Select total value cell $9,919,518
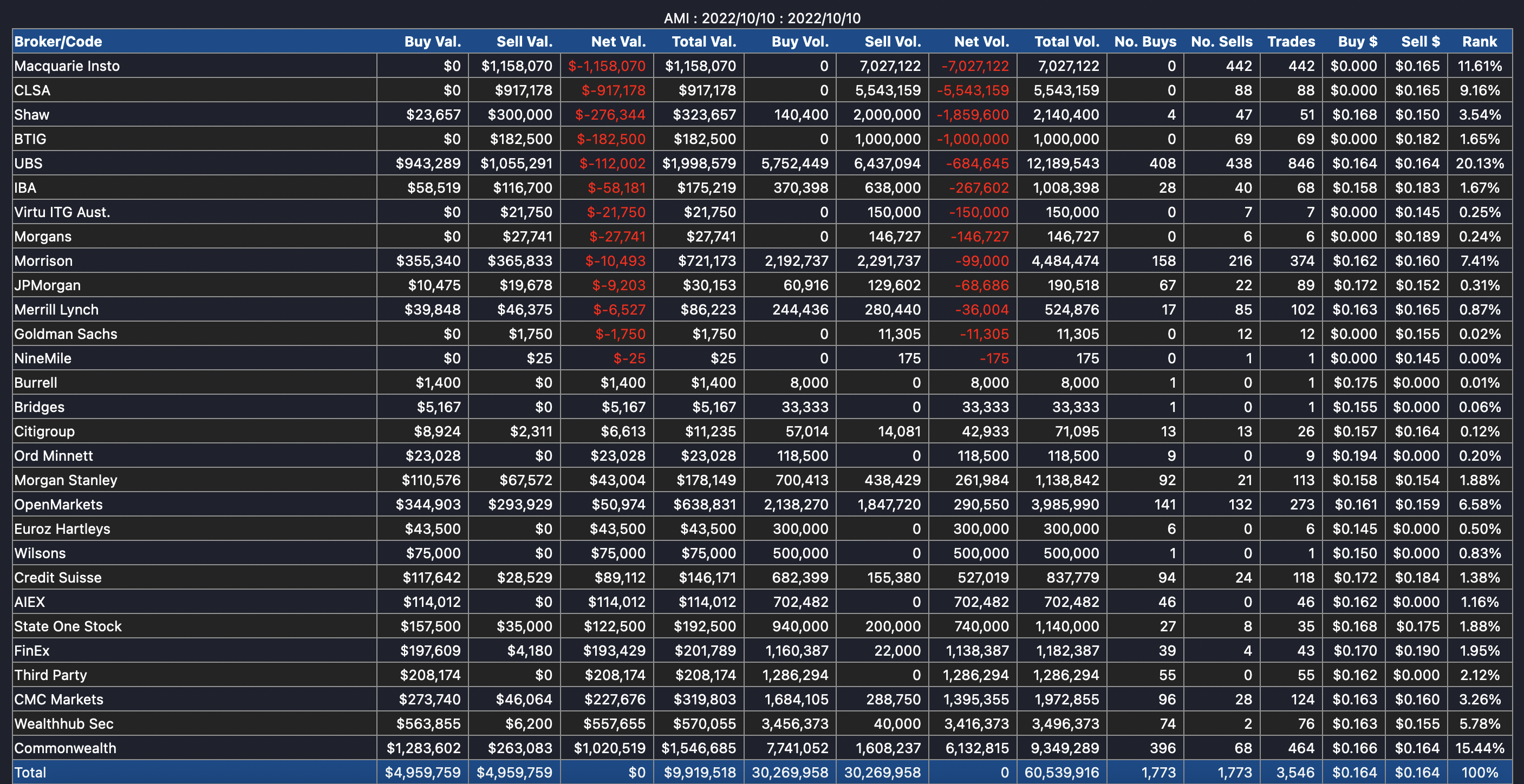The width and height of the screenshot is (1524, 784). 700,772
